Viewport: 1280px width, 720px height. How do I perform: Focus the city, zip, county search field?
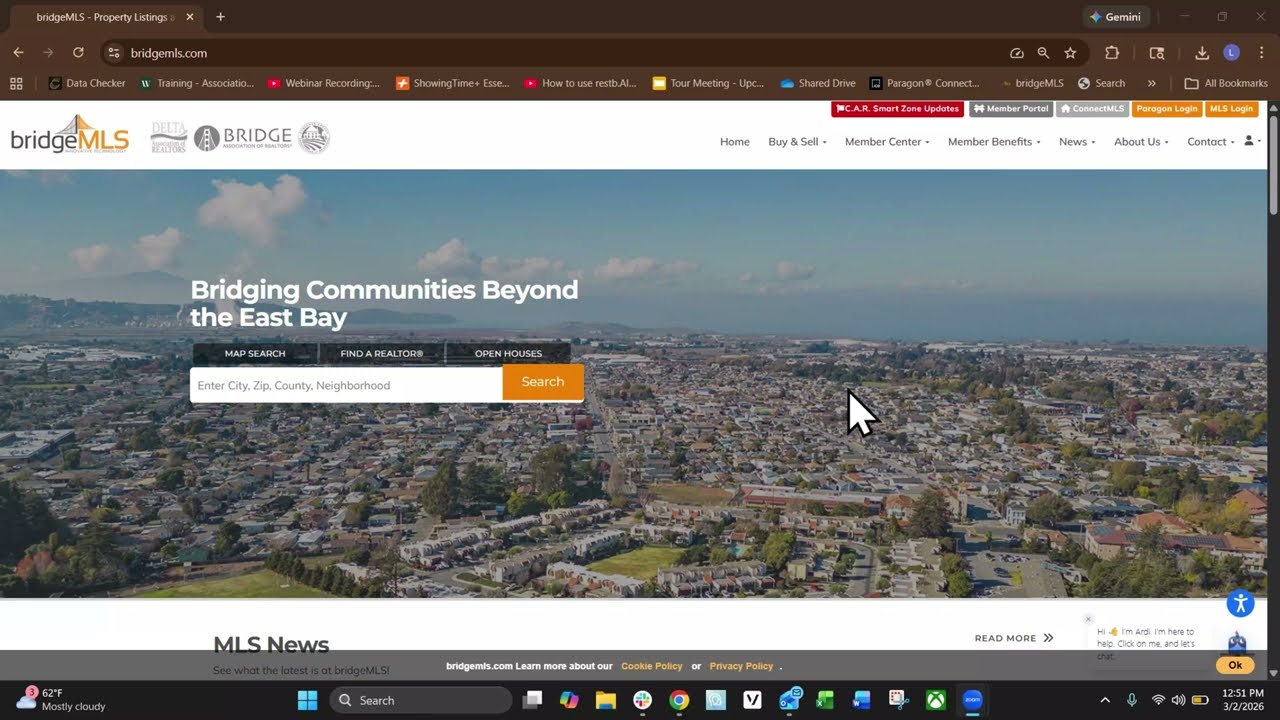coord(346,385)
